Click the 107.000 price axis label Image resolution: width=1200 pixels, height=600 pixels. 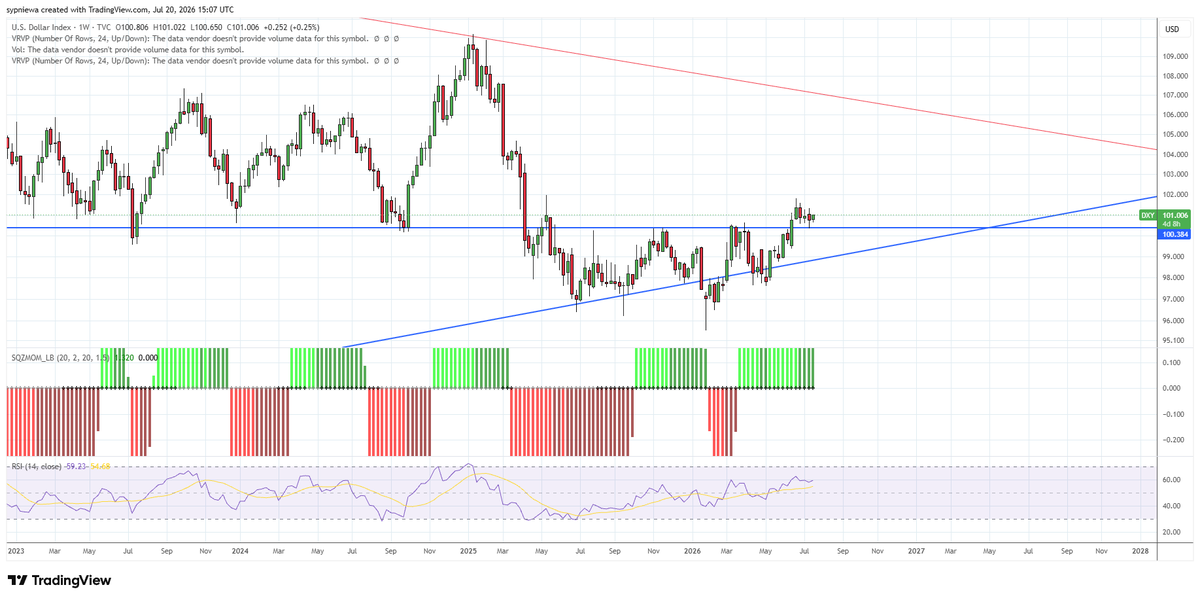click(x=1175, y=95)
